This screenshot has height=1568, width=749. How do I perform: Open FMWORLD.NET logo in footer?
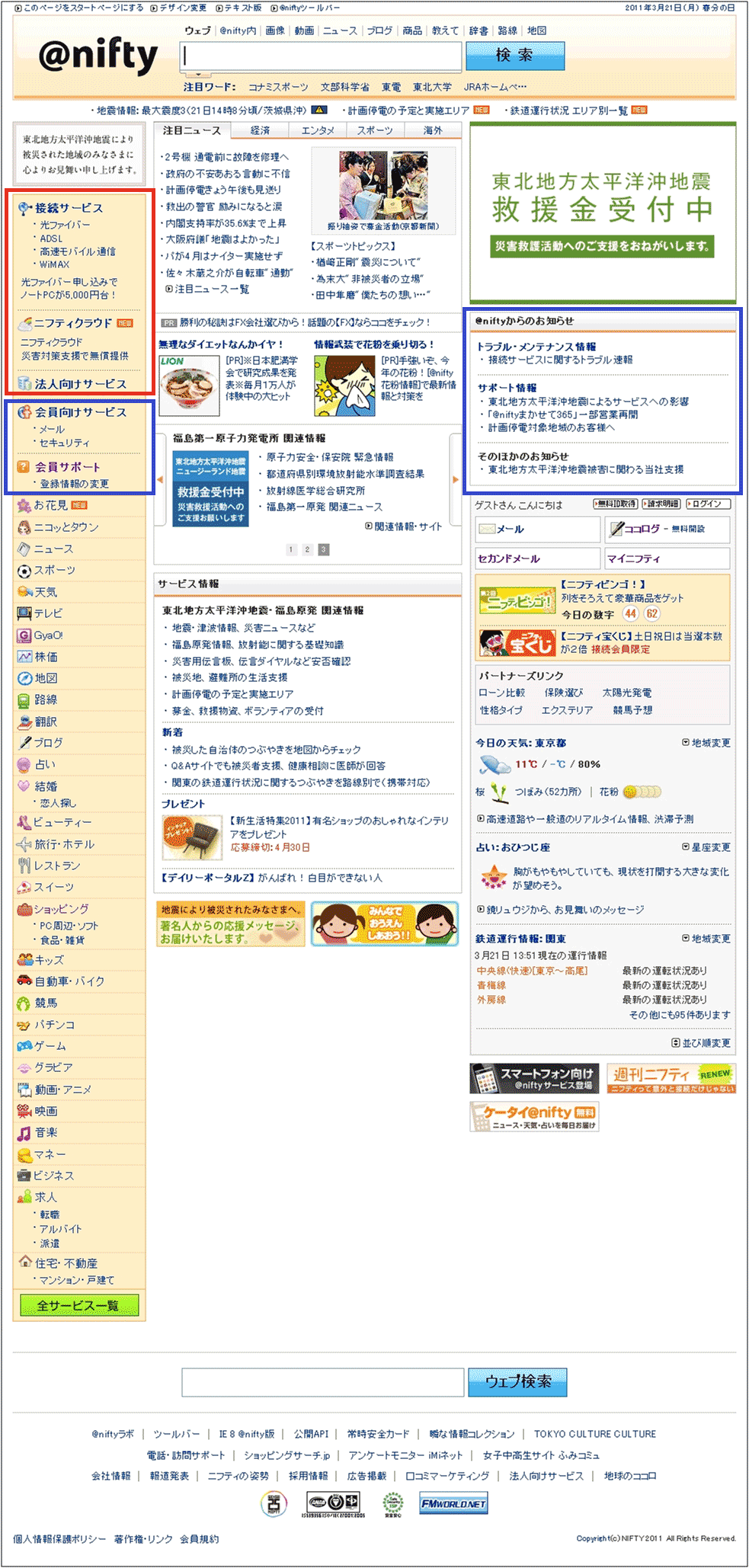click(453, 1504)
